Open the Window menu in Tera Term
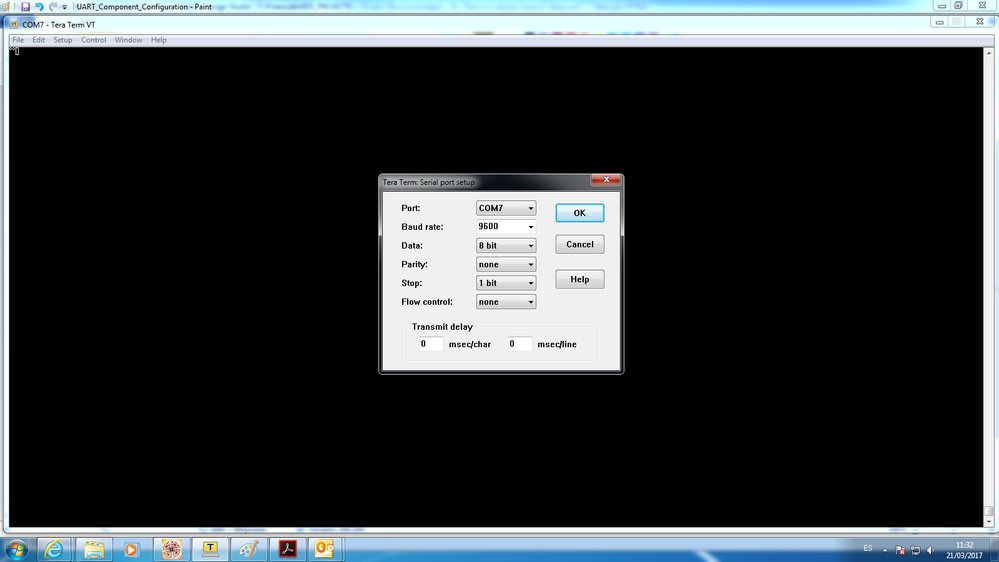This screenshot has width=999, height=562. pos(128,40)
